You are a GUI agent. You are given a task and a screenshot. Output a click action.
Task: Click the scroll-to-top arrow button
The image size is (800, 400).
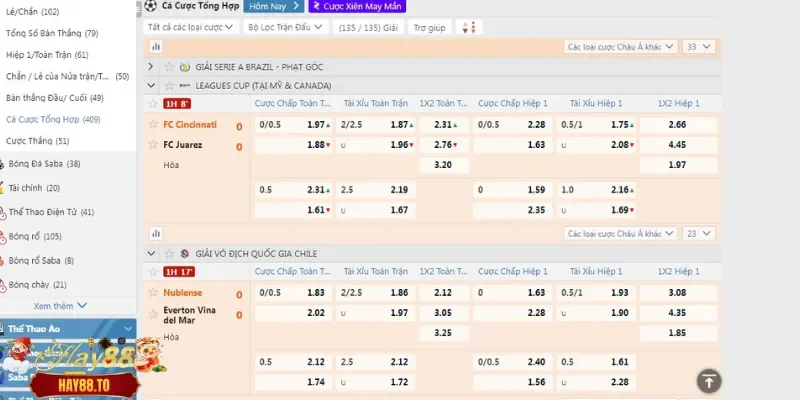(x=708, y=381)
